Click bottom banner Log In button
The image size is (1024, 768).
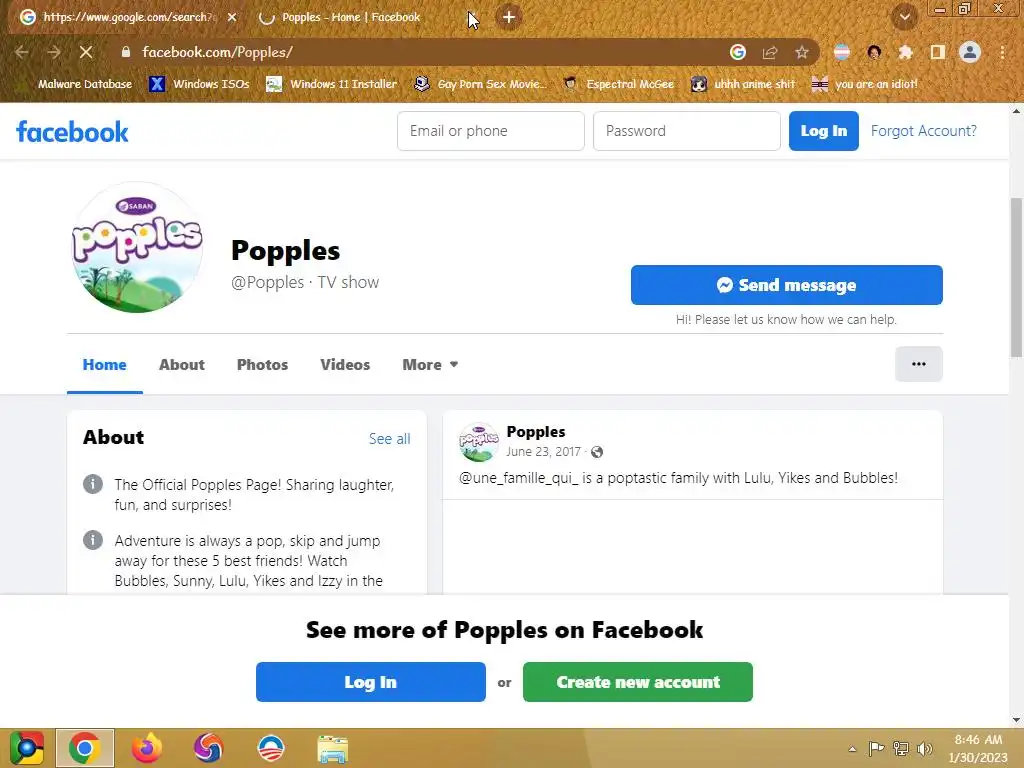[370, 682]
